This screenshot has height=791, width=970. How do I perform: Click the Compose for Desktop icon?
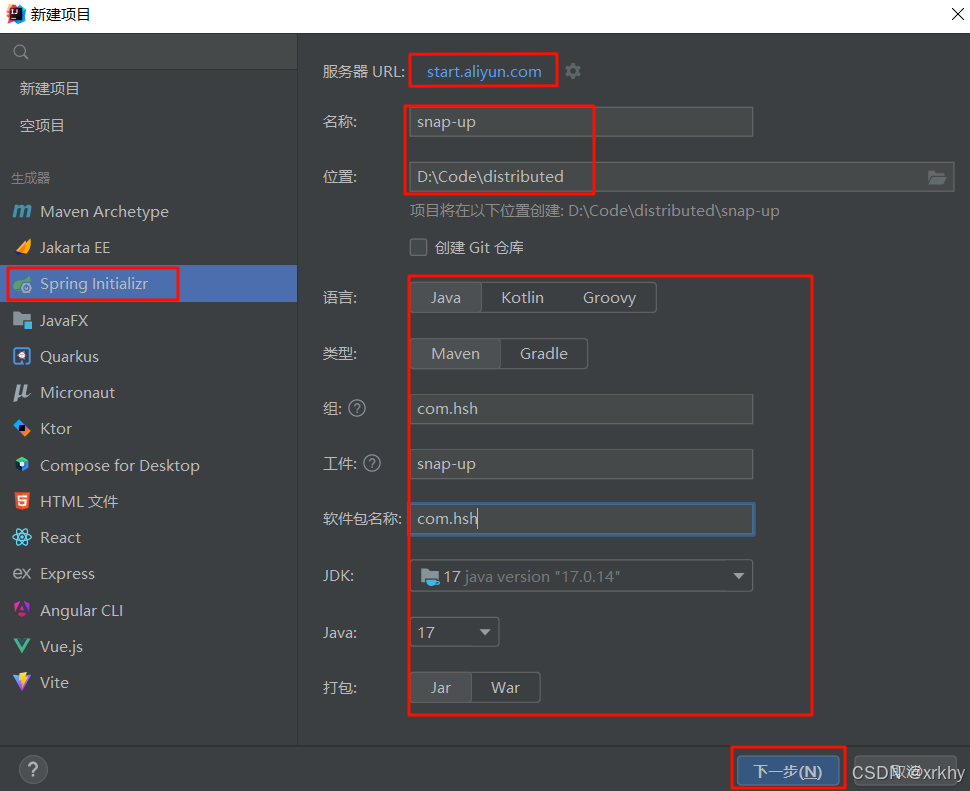[x=22, y=464]
